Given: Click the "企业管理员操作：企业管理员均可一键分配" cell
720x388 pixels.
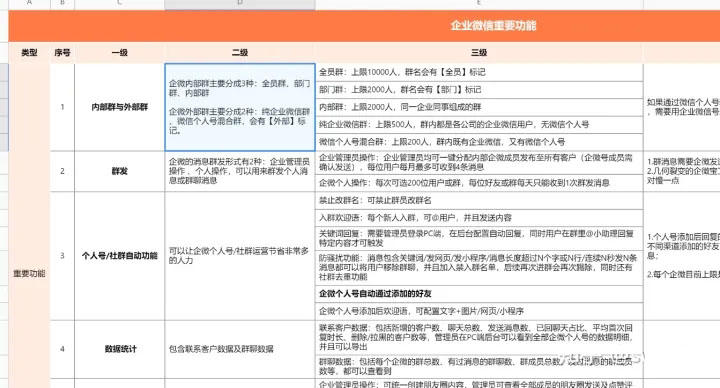Looking at the screenshot, I should pos(479,163).
